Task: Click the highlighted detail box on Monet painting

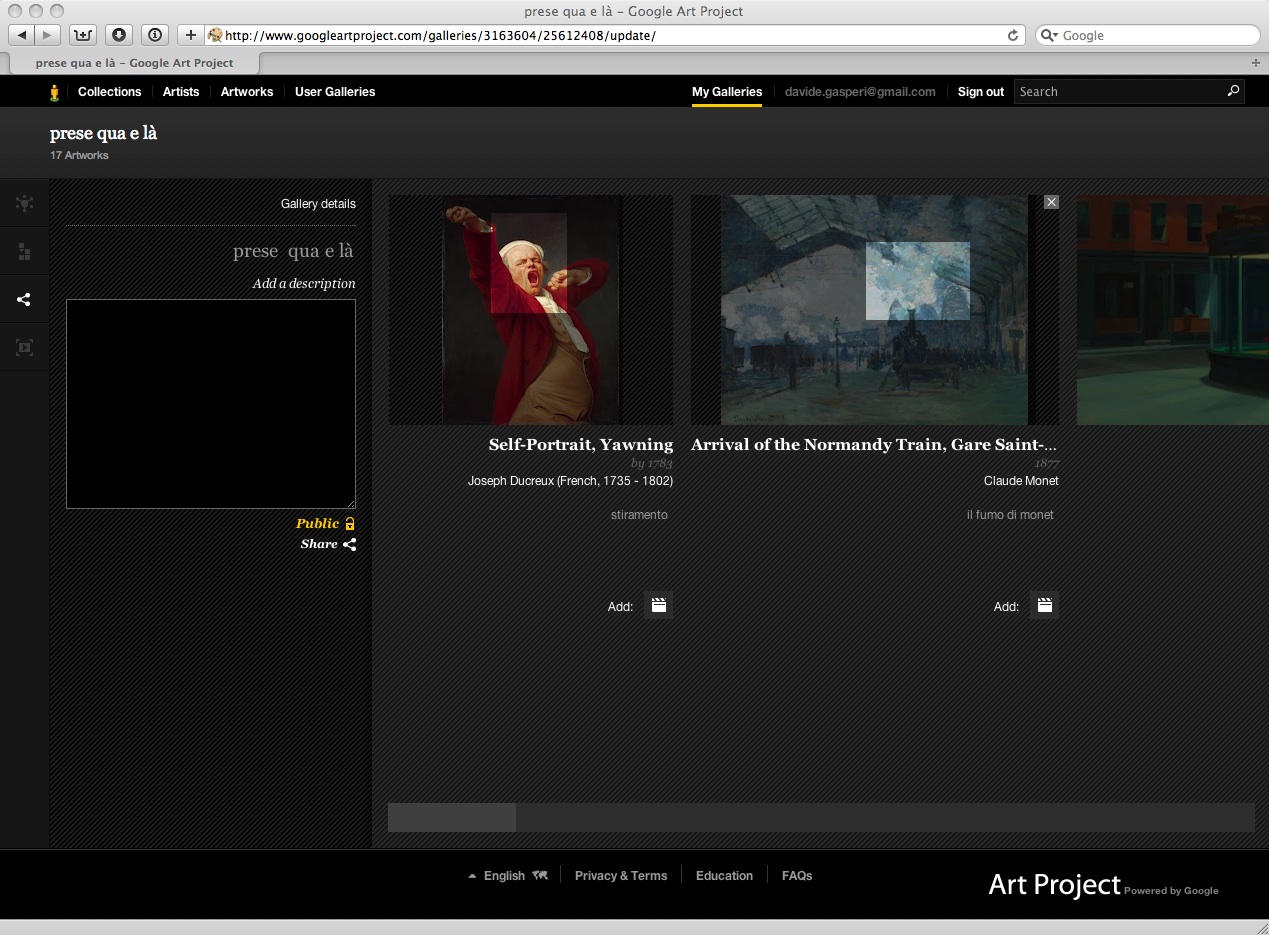Action: click(918, 281)
